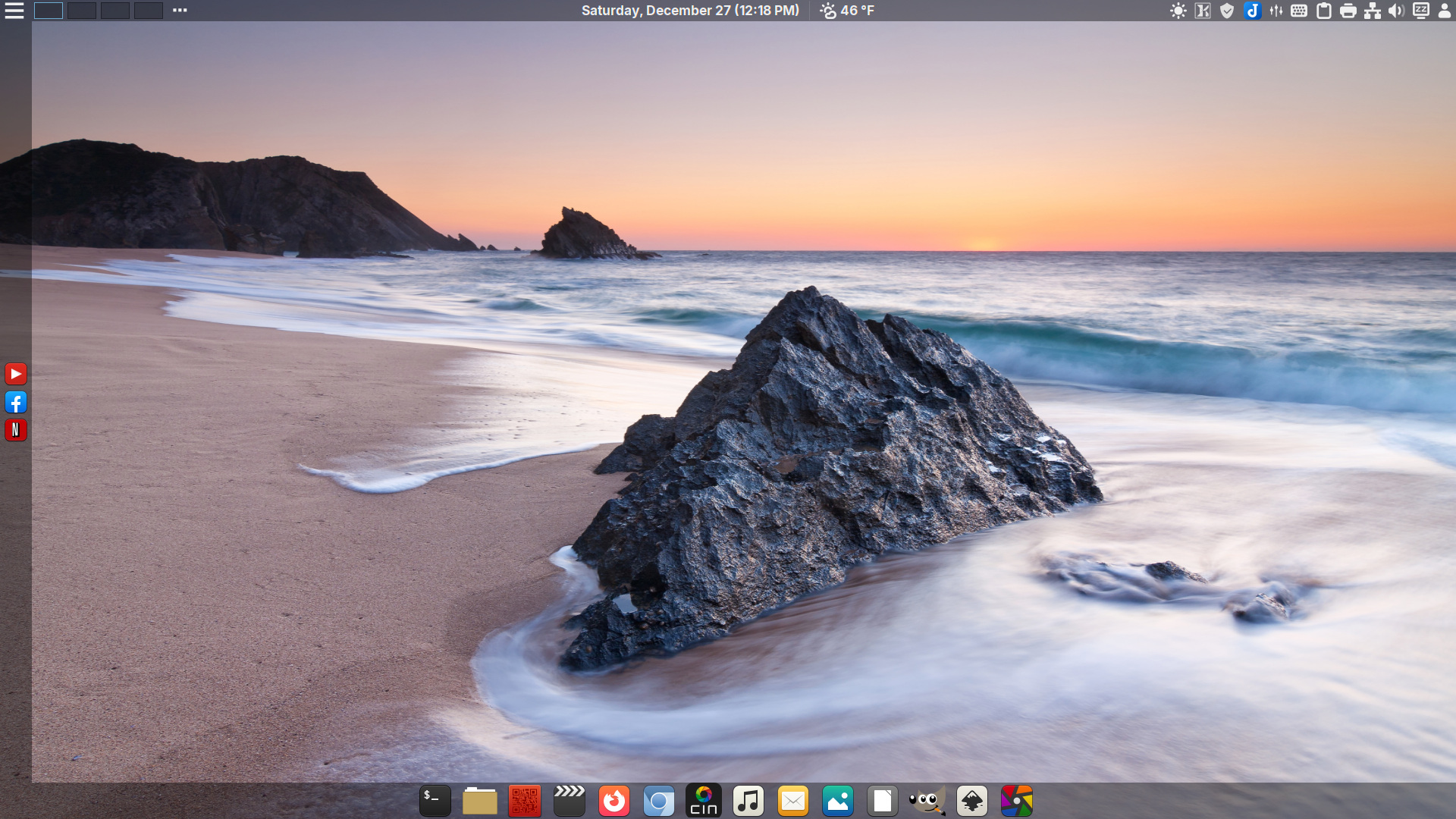1456x819 pixels.
Task: Open the terminal from the dock
Action: tap(435, 800)
